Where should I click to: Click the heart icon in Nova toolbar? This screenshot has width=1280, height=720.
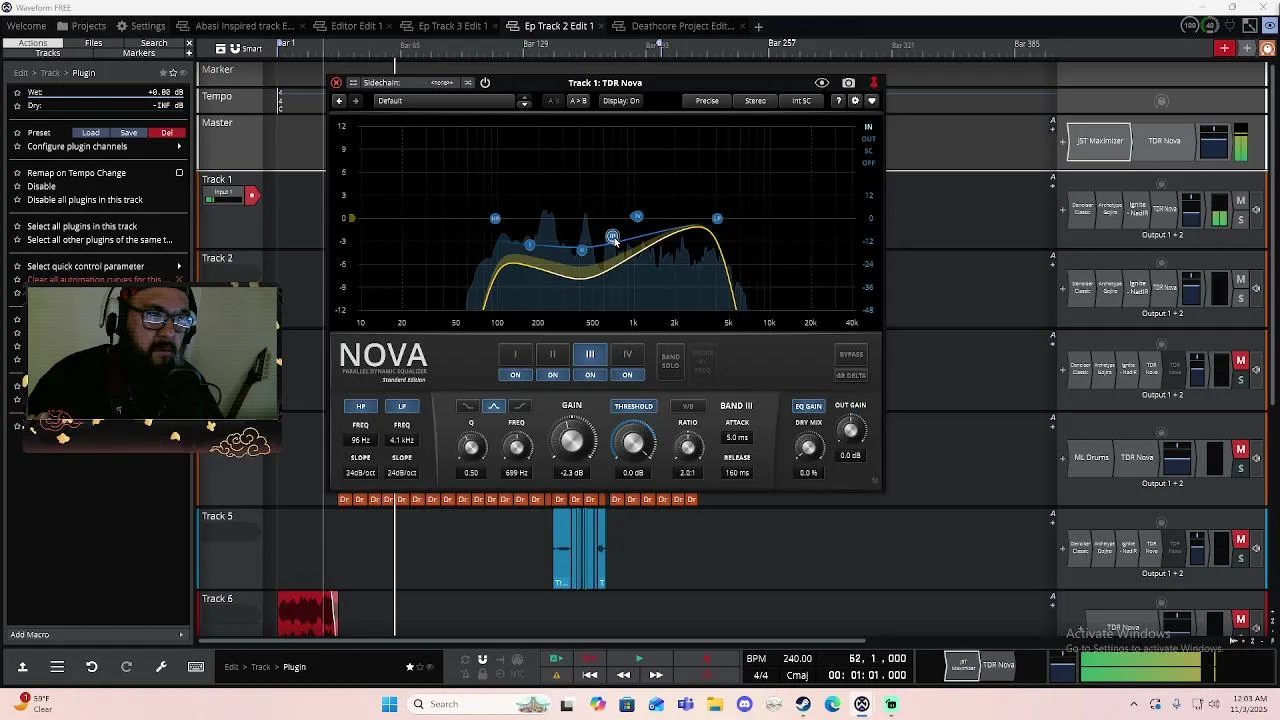(871, 101)
